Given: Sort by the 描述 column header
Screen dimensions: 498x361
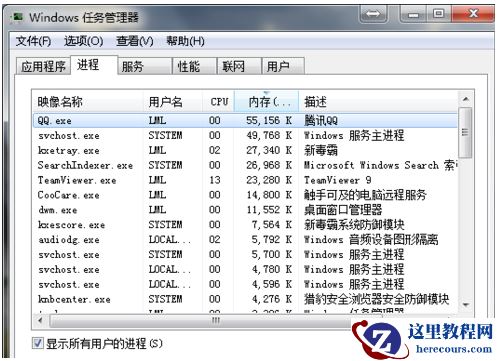Looking at the screenshot, I should pyautogui.click(x=378, y=102).
